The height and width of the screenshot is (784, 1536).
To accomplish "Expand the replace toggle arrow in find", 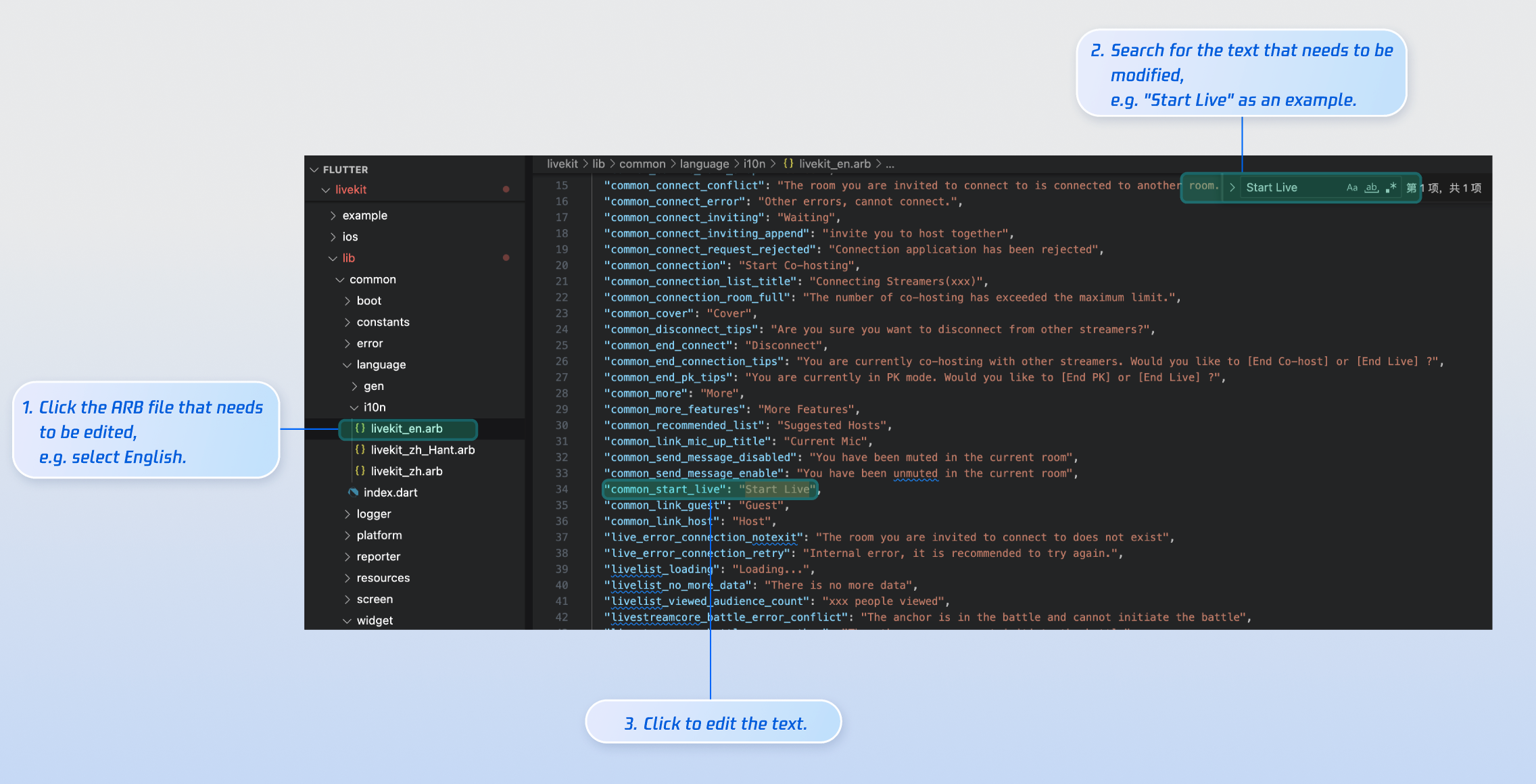I will click(x=1232, y=188).
